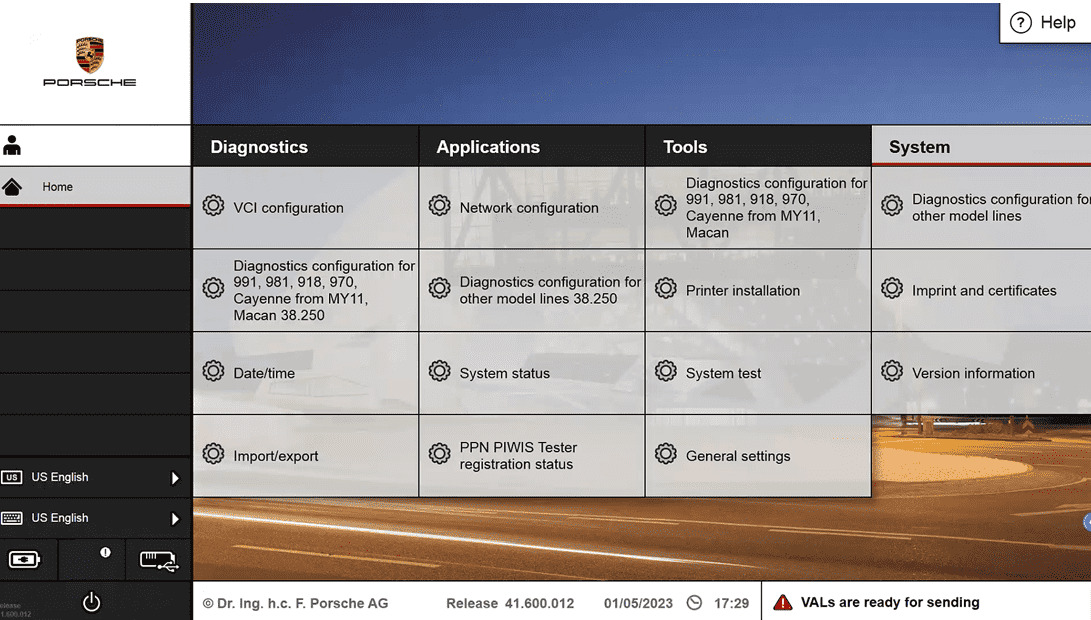Go to Home in the sidebar
1091x620 pixels.
[x=95, y=186]
